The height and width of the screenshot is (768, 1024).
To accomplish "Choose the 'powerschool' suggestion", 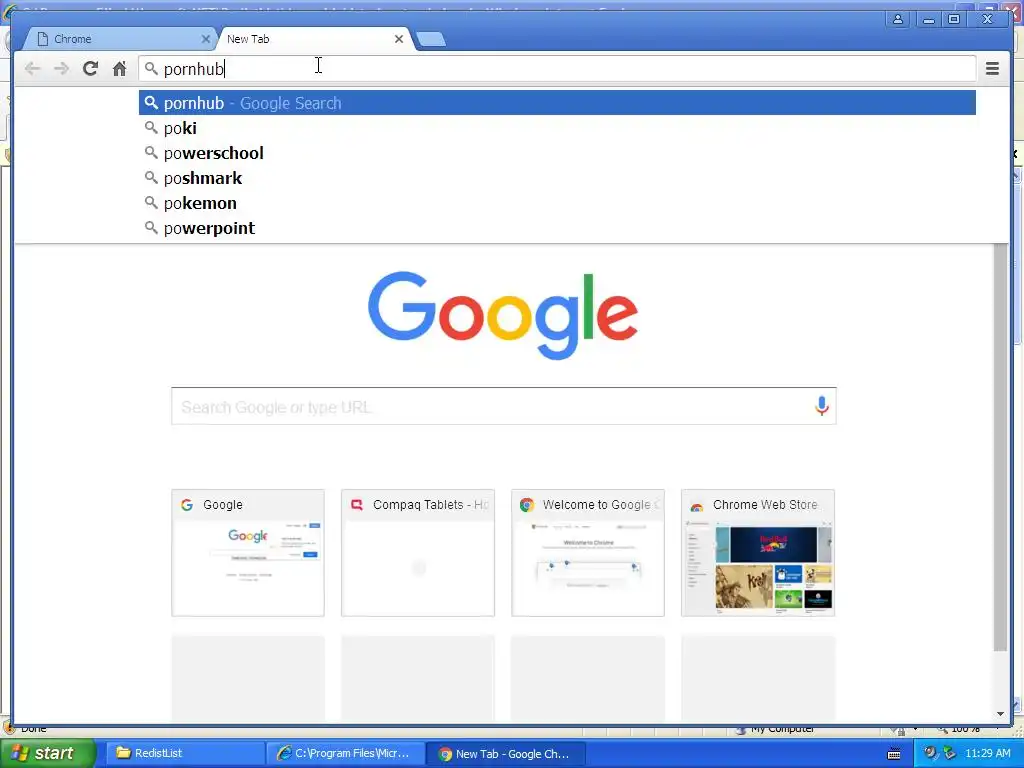I will click(x=557, y=153).
